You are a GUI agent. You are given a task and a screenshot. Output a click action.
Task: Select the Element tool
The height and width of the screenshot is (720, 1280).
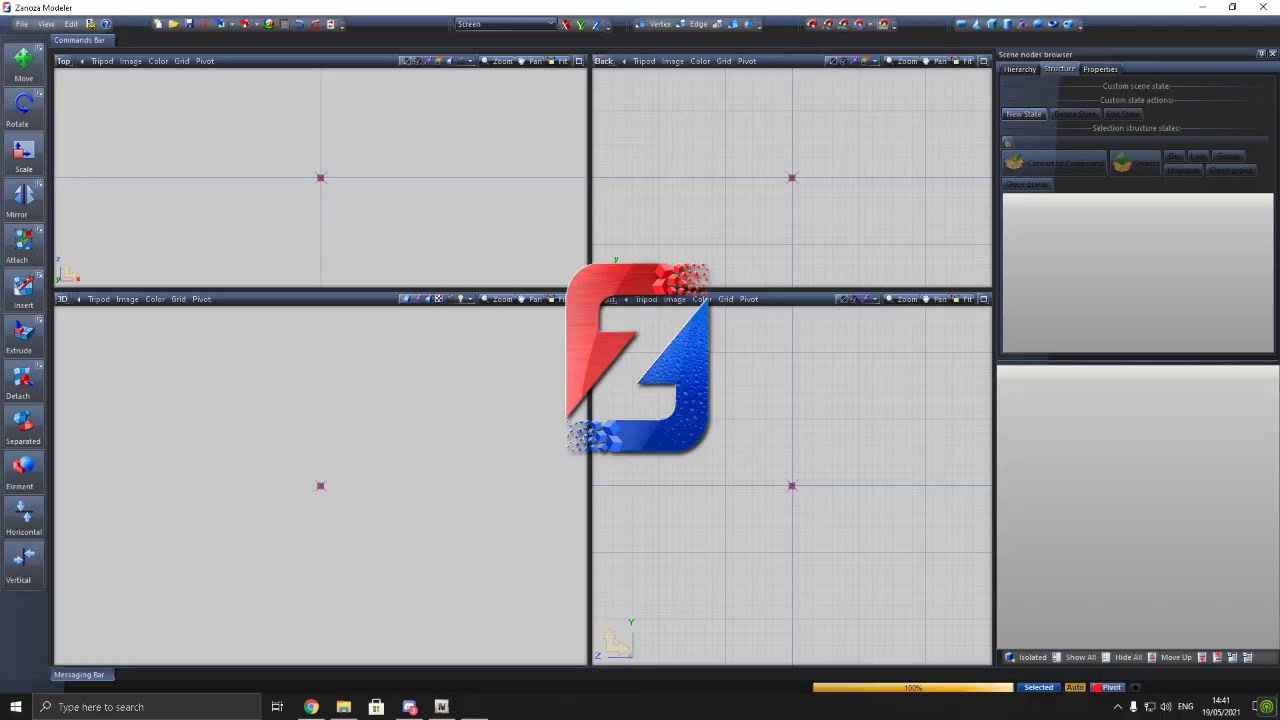pos(23,470)
